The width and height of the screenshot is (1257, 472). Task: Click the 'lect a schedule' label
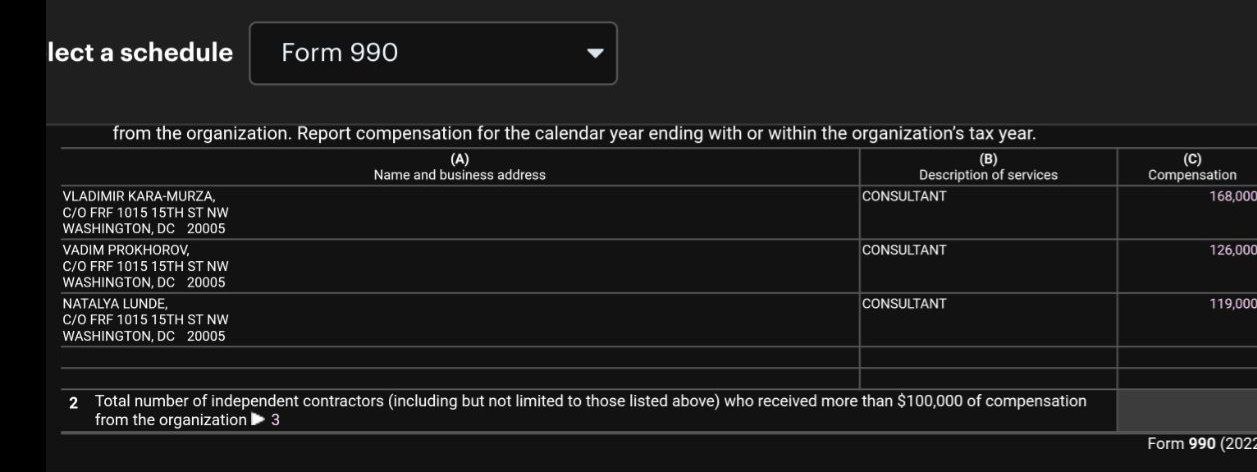[x=140, y=53]
